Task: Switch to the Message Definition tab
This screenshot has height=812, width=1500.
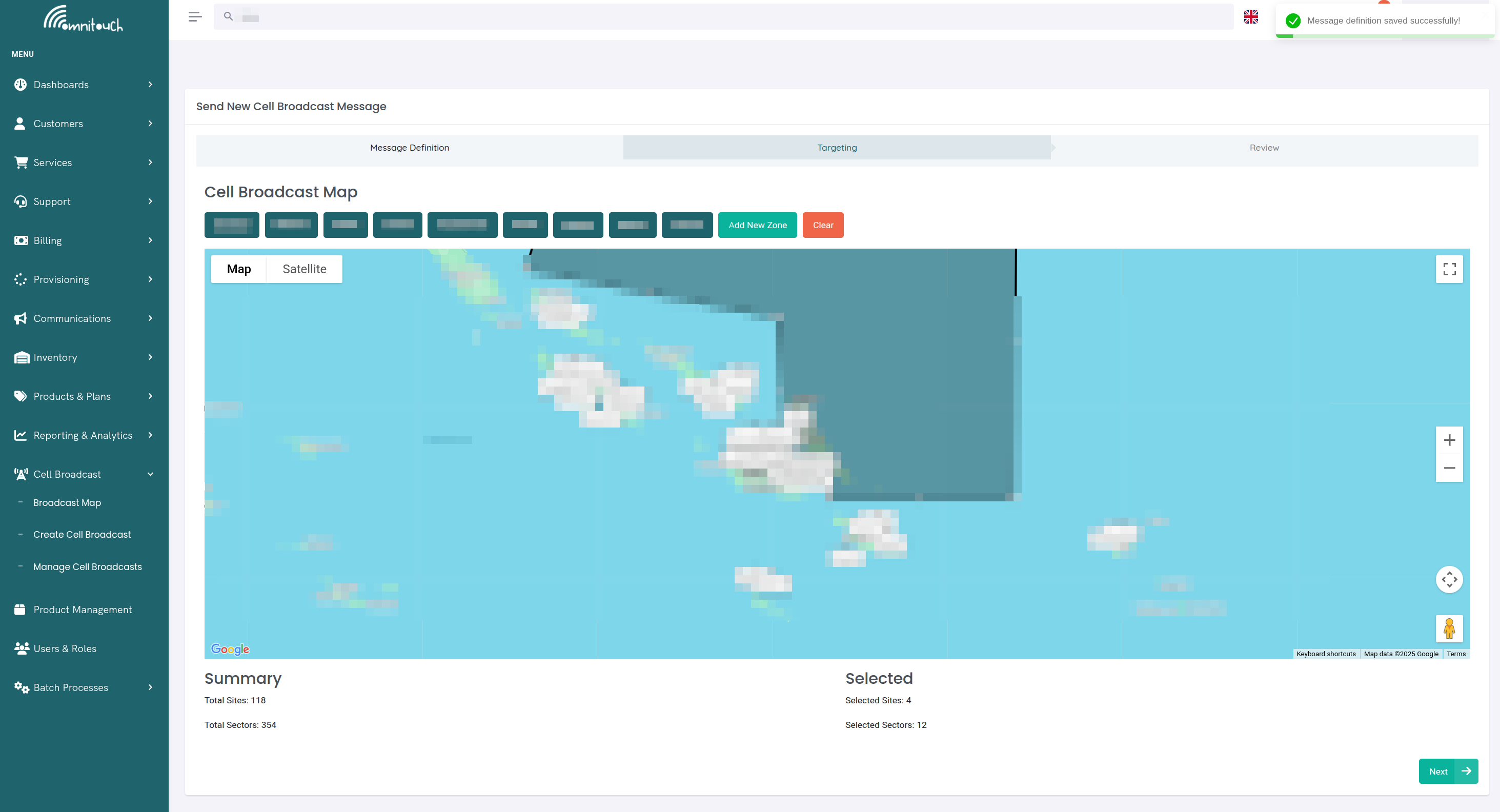Action: coord(410,147)
